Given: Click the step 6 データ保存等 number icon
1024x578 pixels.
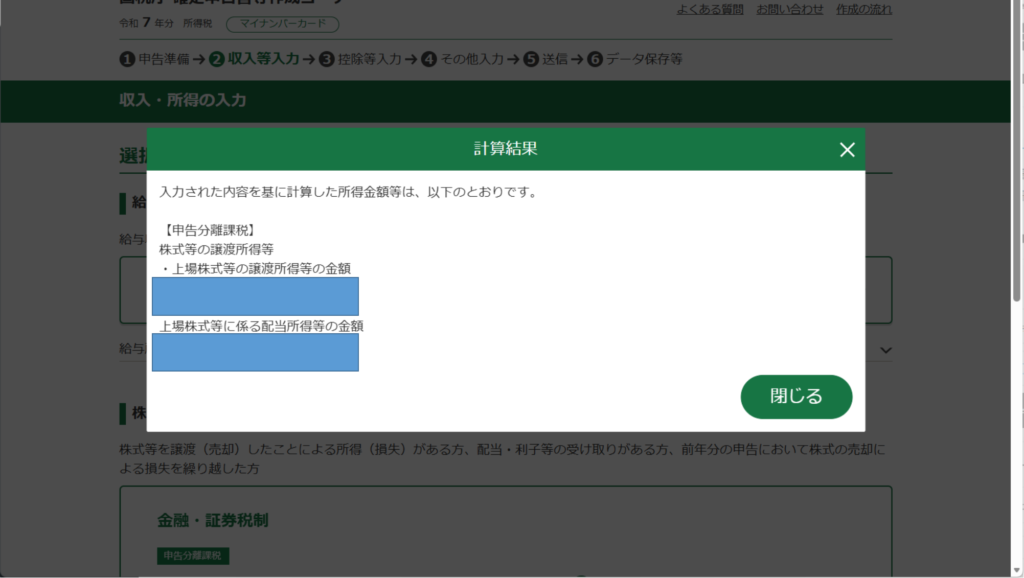Looking at the screenshot, I should (595, 59).
